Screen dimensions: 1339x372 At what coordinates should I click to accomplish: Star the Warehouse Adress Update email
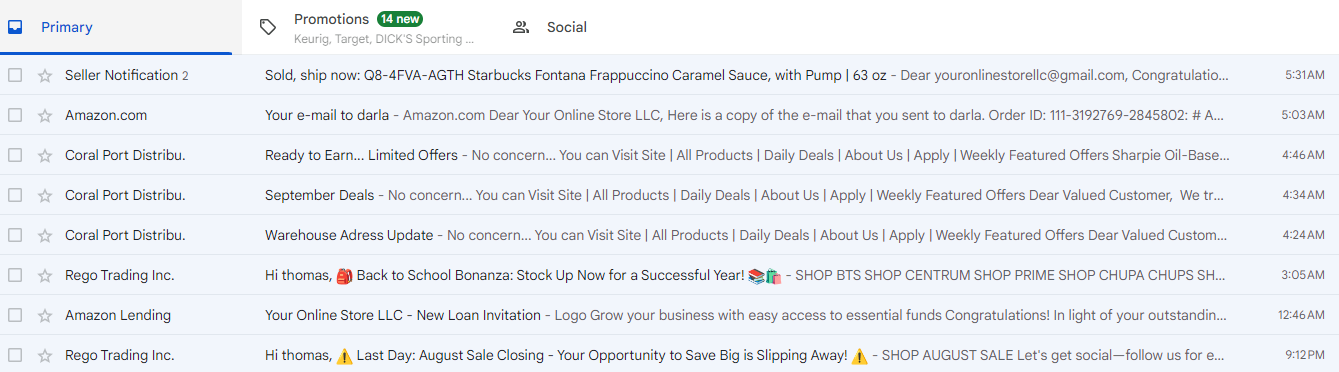[x=44, y=235]
